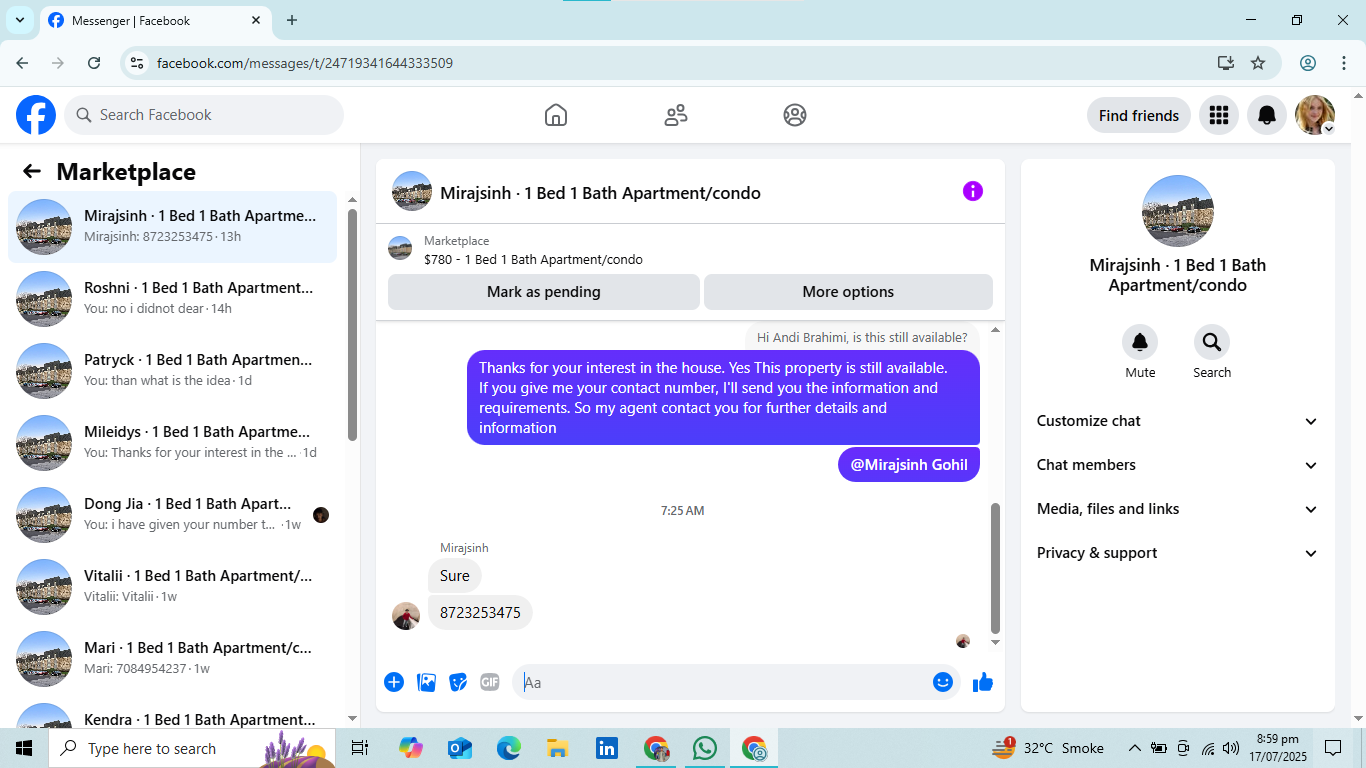This screenshot has height=768, width=1366.
Task: Open Microsoft Edge from the taskbar
Action: [509, 748]
